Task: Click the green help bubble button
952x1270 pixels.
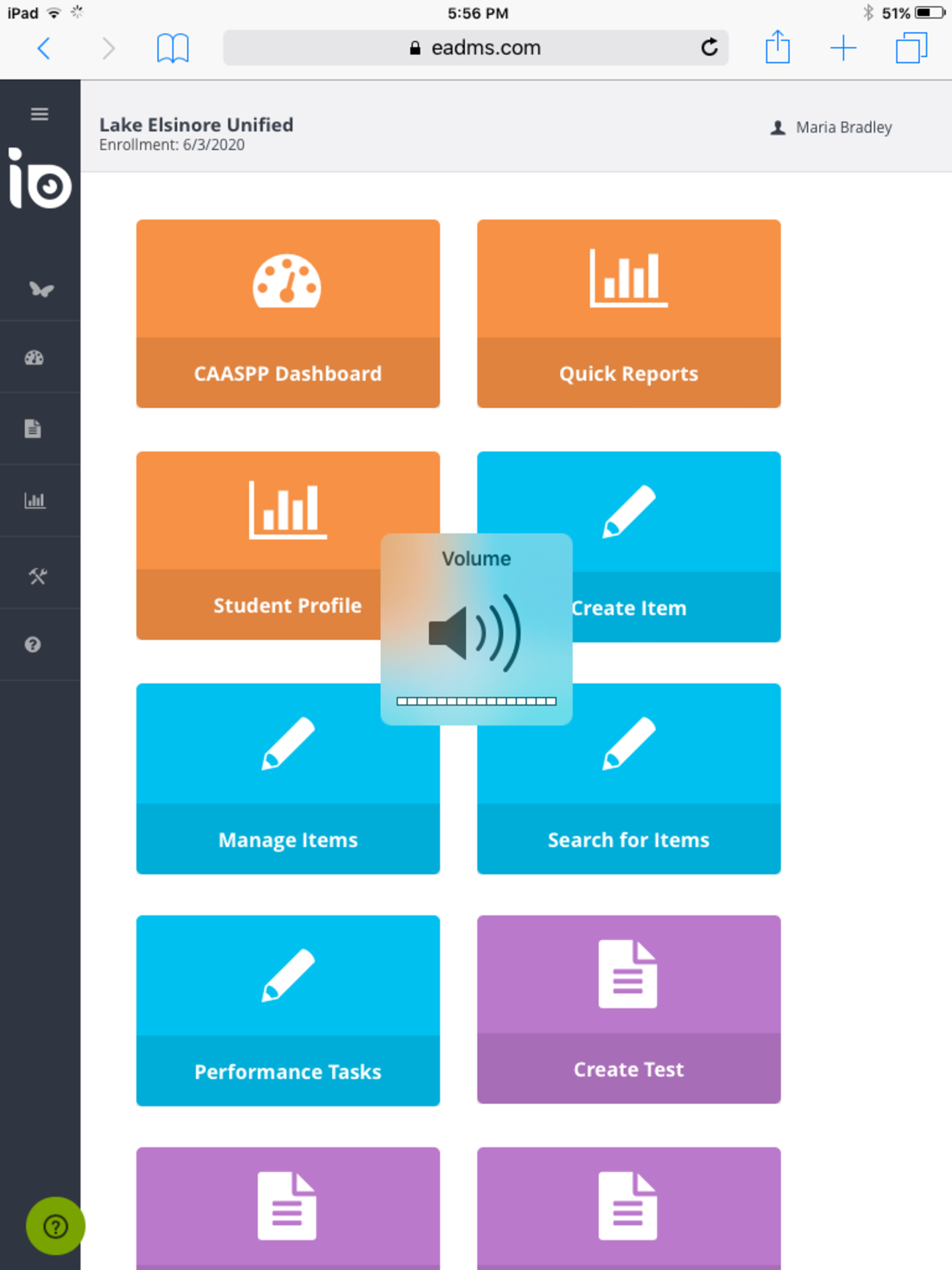Action: click(x=55, y=1226)
